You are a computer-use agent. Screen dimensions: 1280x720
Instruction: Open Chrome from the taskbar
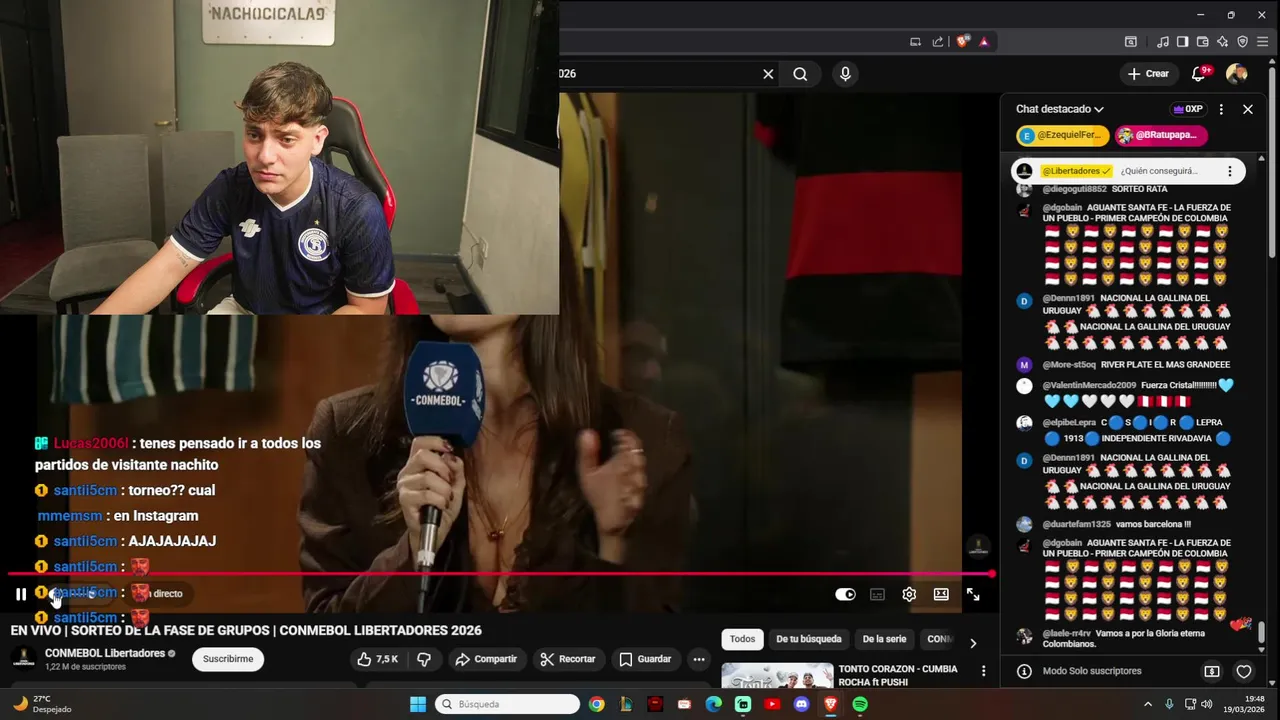597,704
